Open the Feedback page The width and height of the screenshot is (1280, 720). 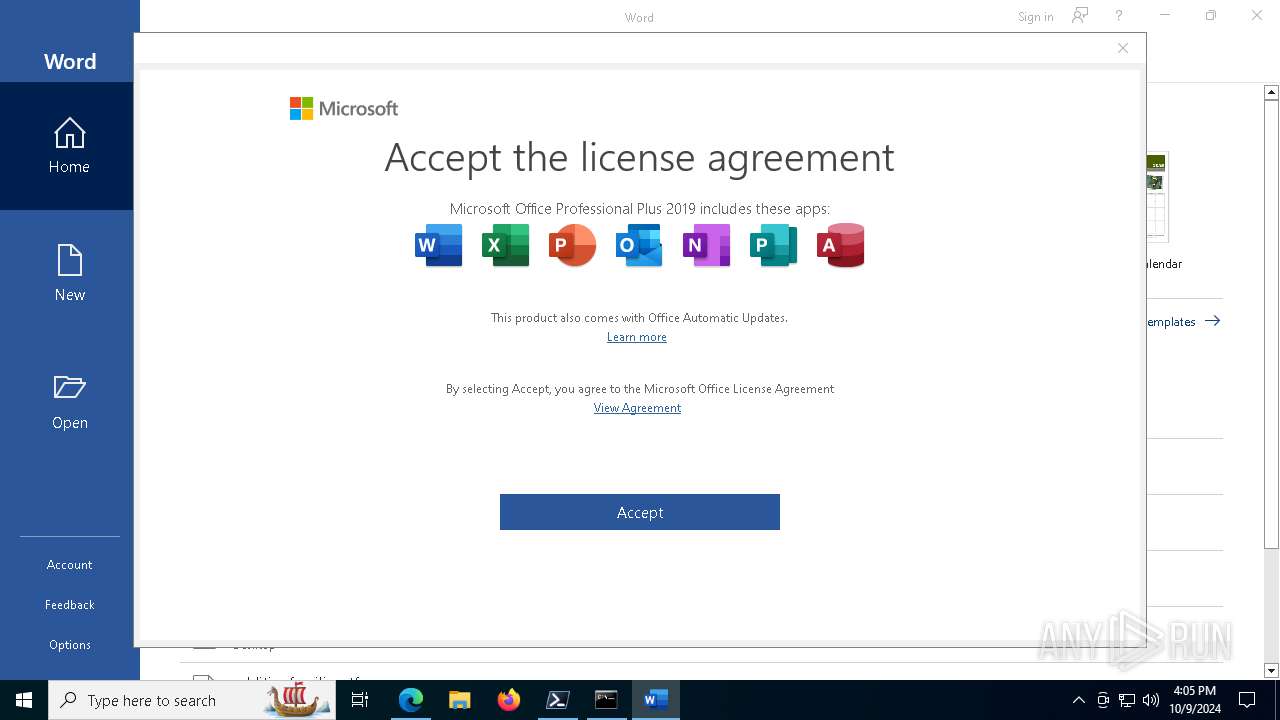(69, 605)
